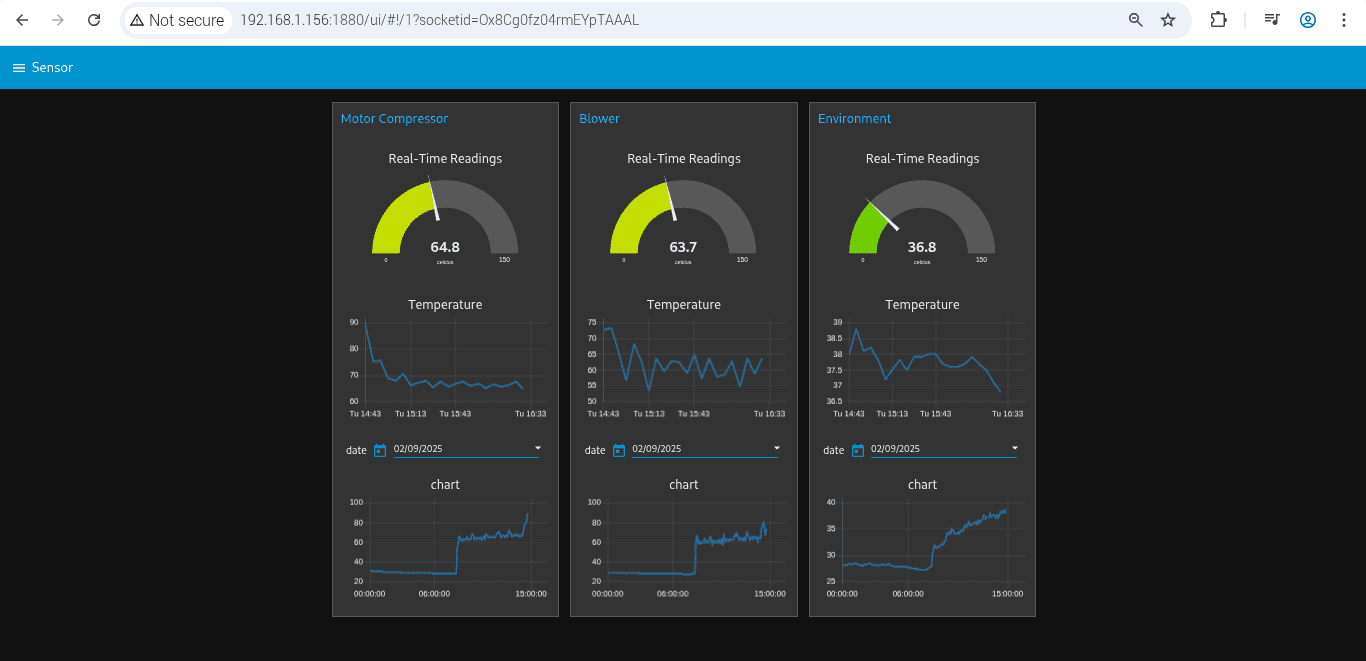Click the Environment gauge showing 36.8
Viewport: 1366px width, 661px height.
(922, 220)
